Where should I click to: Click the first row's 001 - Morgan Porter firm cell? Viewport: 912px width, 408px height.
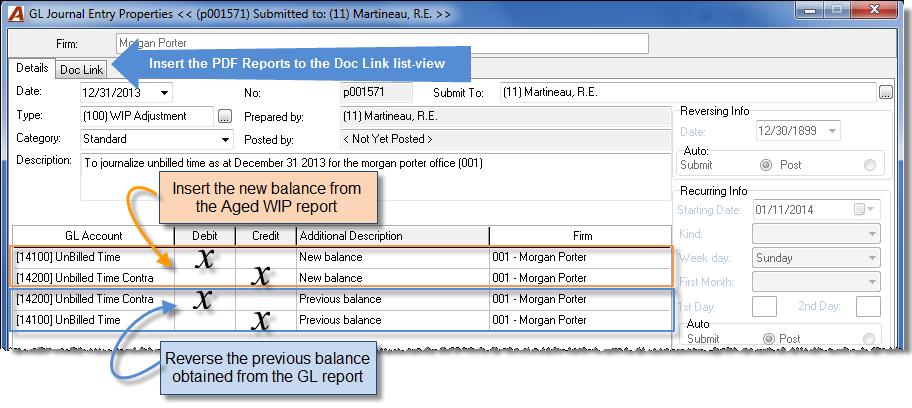coord(582,257)
